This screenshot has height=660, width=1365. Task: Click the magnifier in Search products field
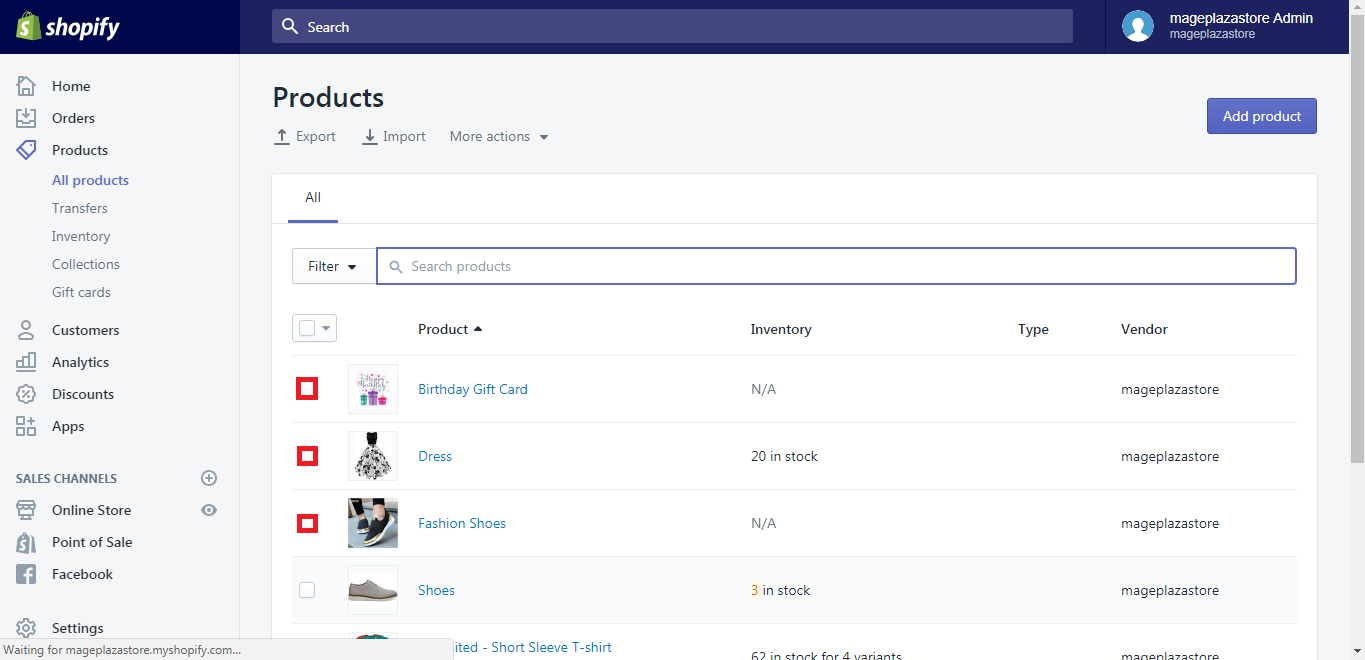(x=396, y=267)
